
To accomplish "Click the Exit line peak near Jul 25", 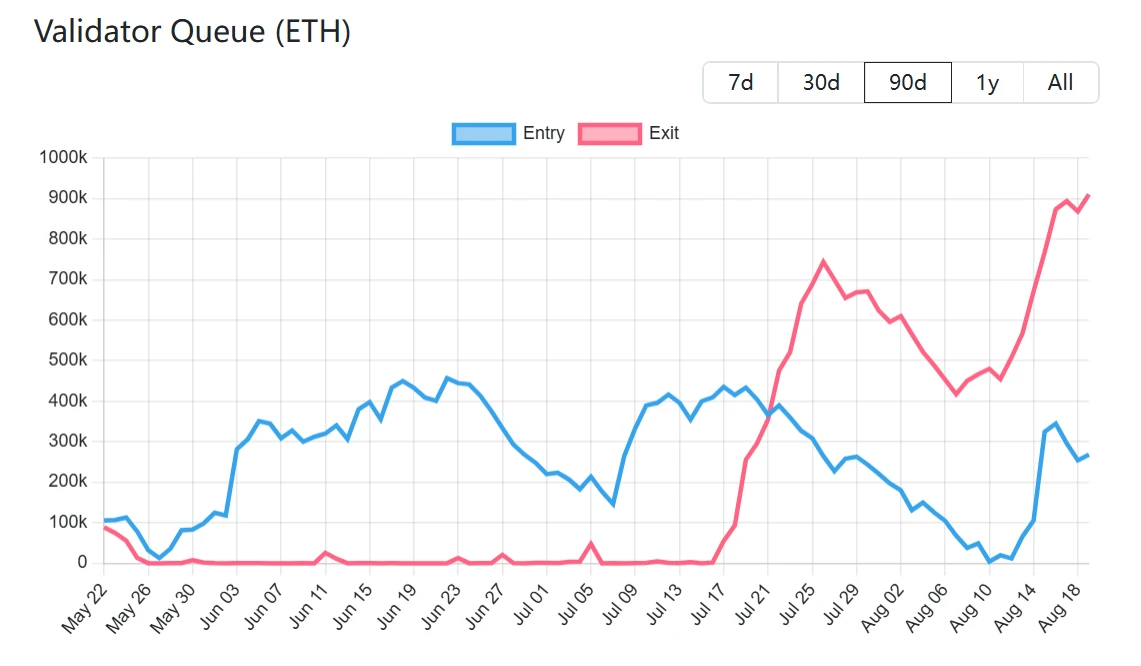I will pyautogui.click(x=823, y=262).
